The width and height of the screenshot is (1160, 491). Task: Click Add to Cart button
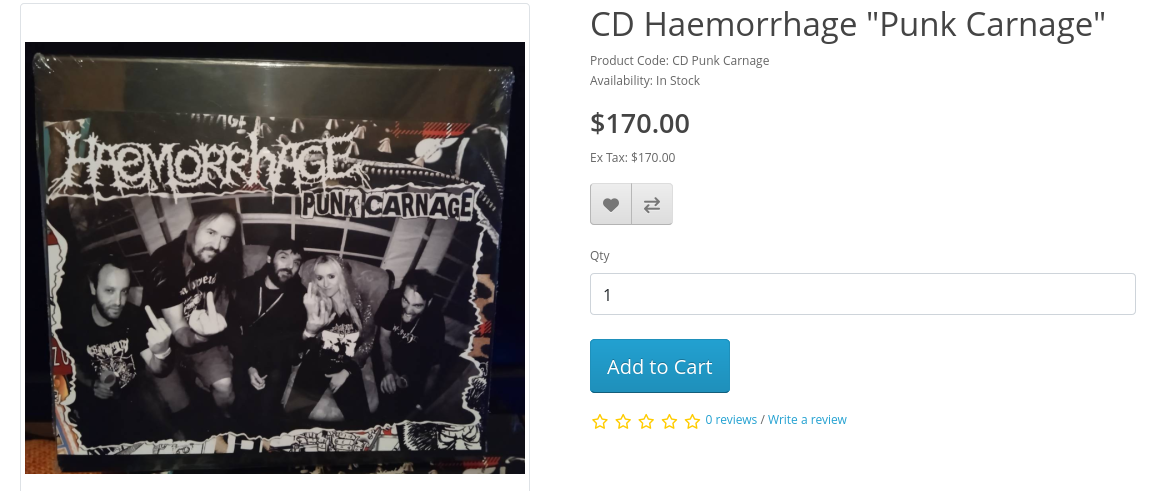click(660, 366)
